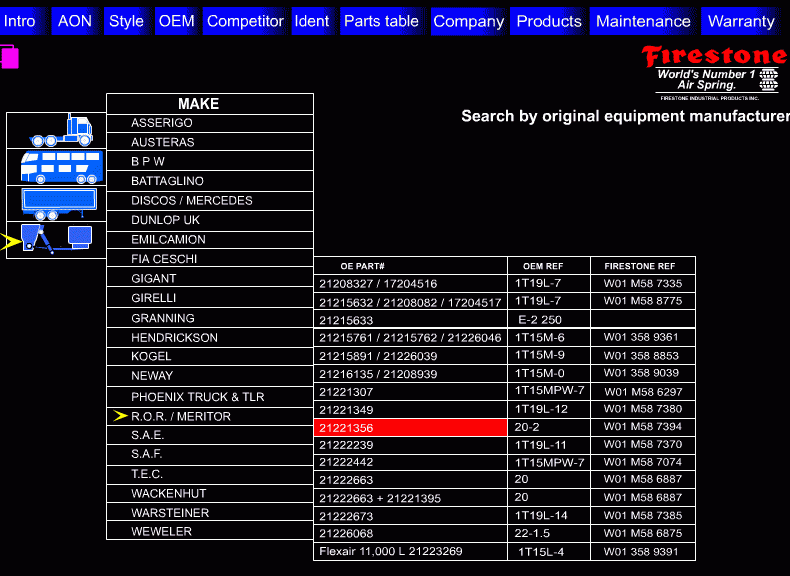Click Firestone ref W01 M58 6875
The image size is (790, 576).
coord(642,533)
